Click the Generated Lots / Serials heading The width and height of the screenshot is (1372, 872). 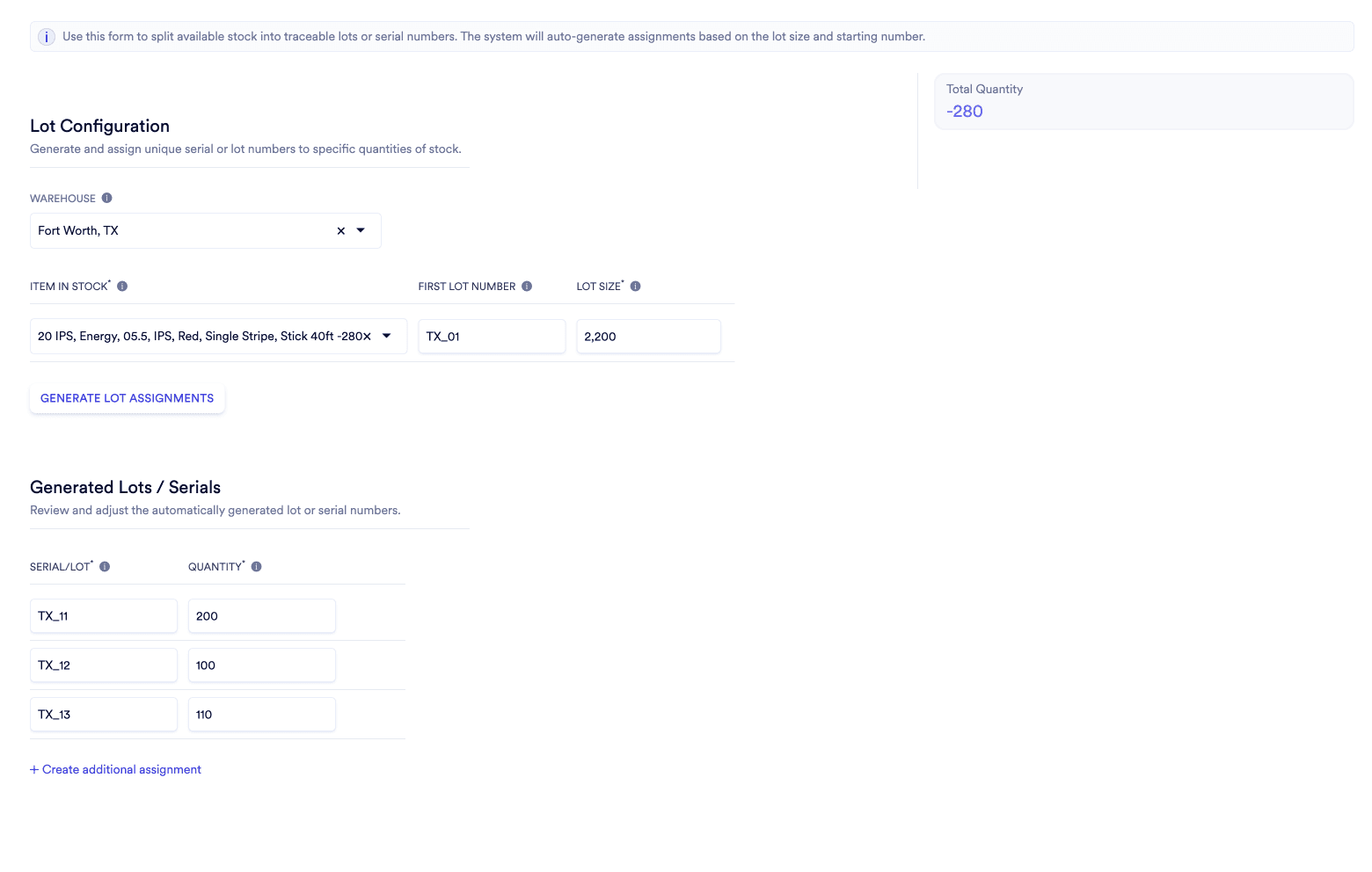click(x=126, y=487)
